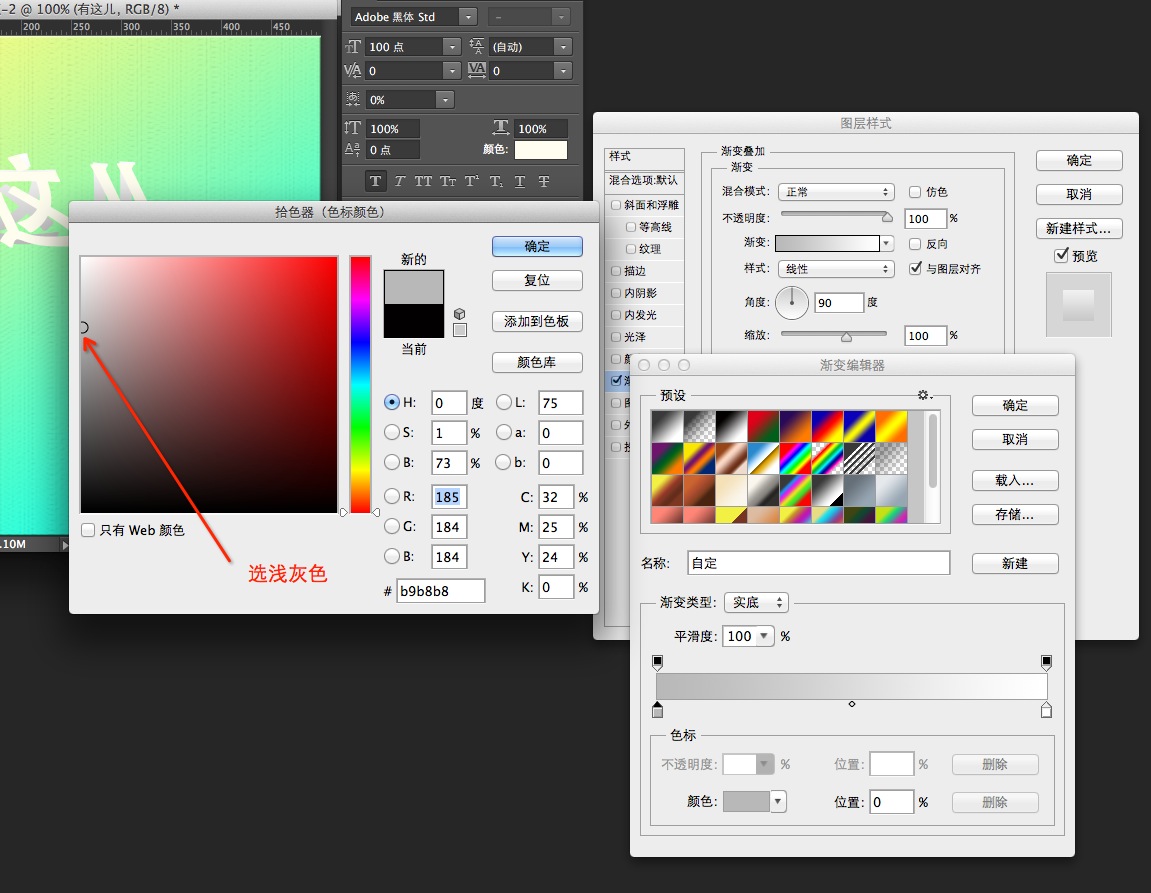
Task: Toggle subscript text style
Action: tap(495, 181)
